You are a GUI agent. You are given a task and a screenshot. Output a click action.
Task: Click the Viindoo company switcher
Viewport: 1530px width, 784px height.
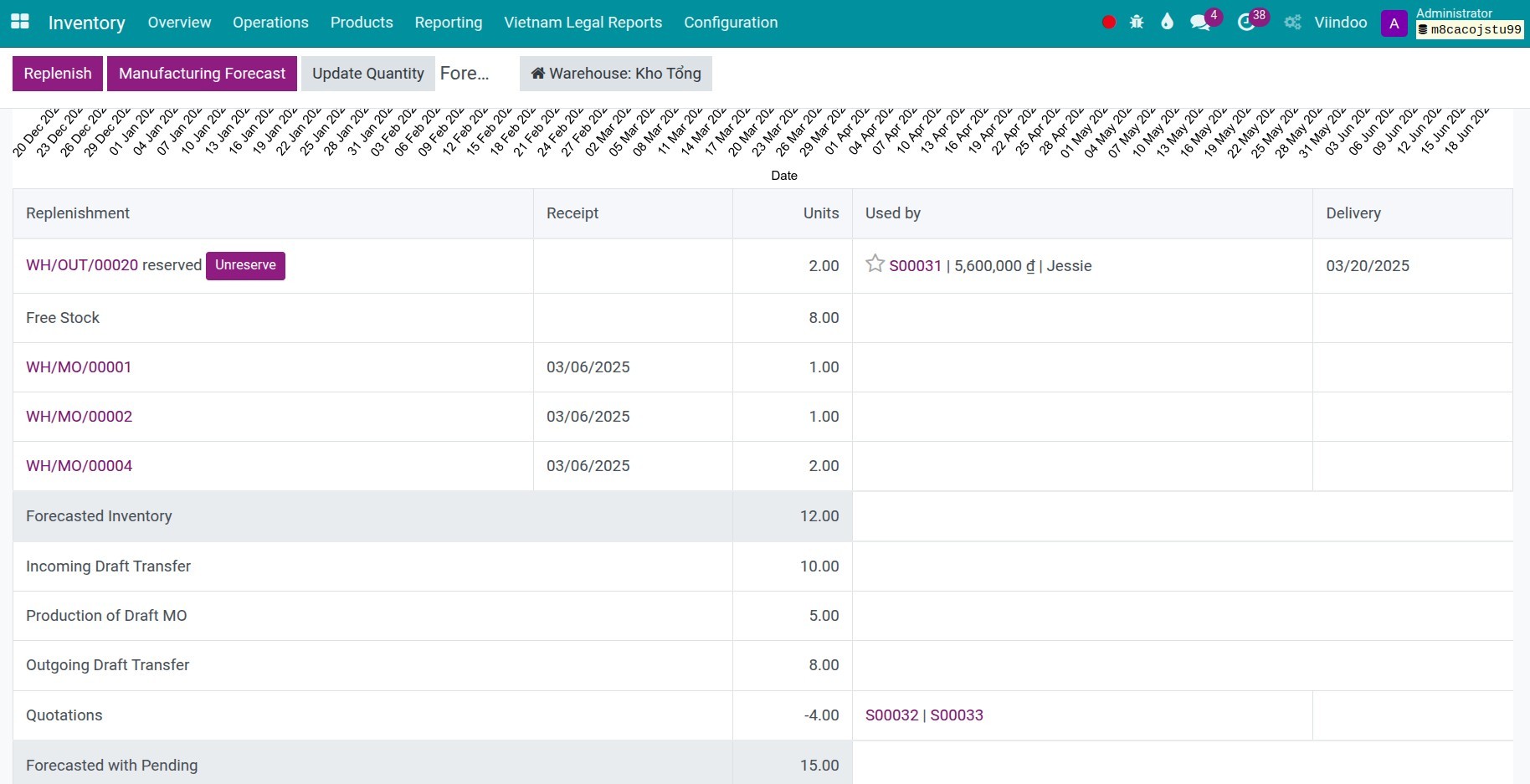pos(1340,23)
